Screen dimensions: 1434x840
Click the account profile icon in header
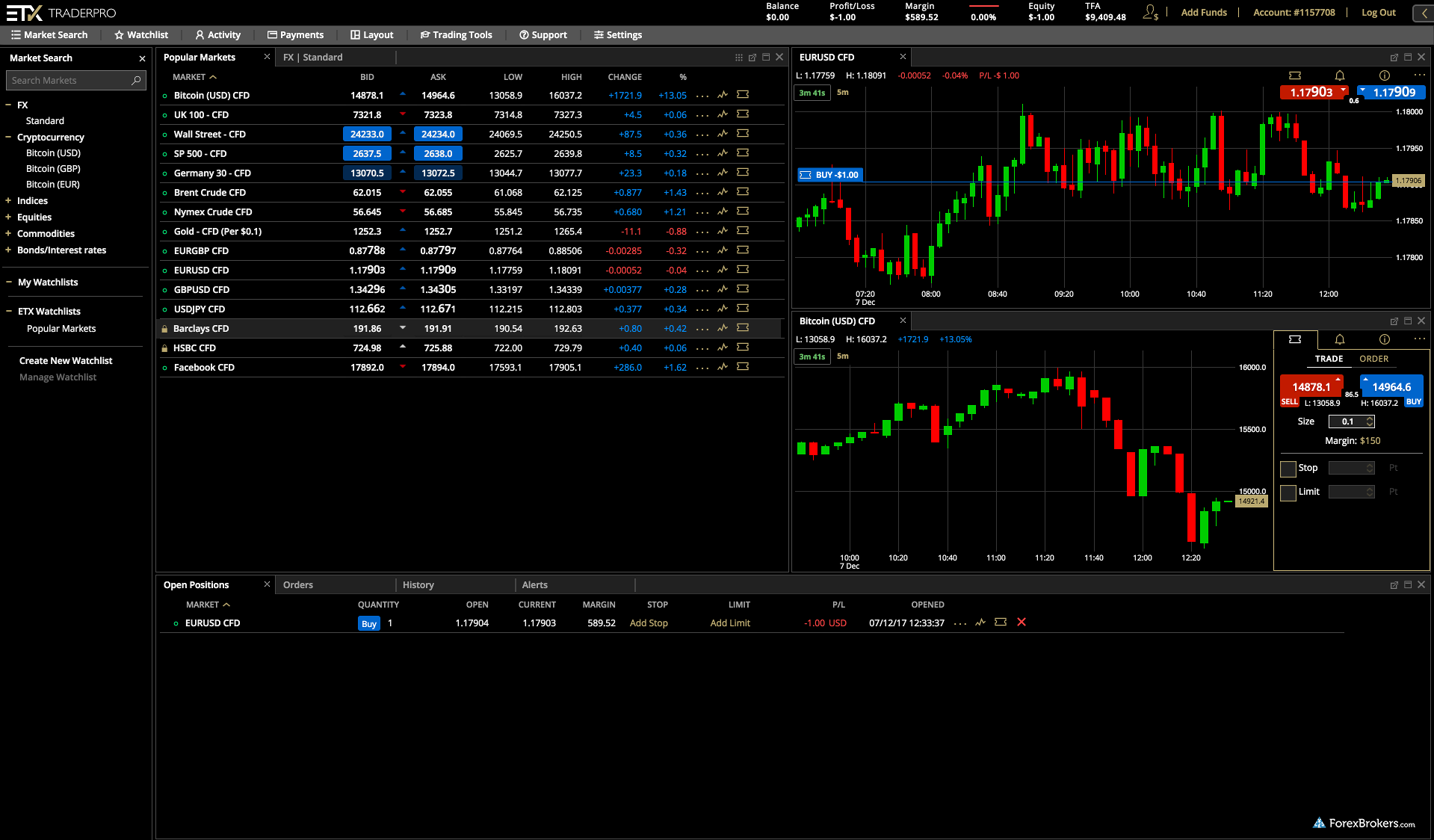[x=1151, y=12]
